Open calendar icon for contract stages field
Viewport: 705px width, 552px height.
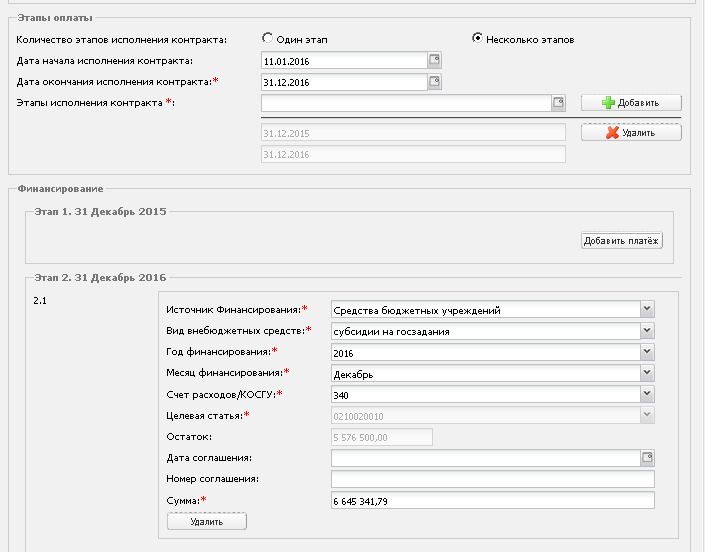click(558, 103)
